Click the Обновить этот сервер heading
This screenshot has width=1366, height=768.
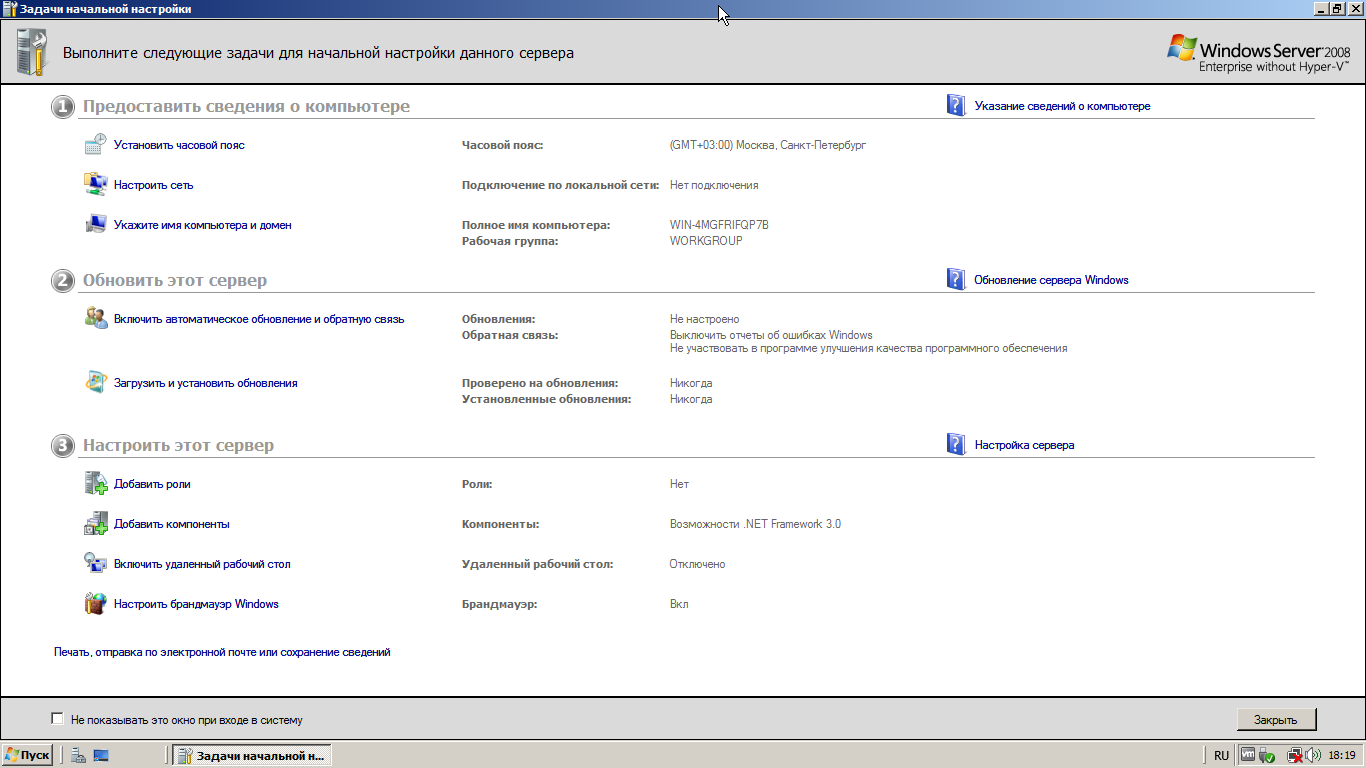coord(175,280)
